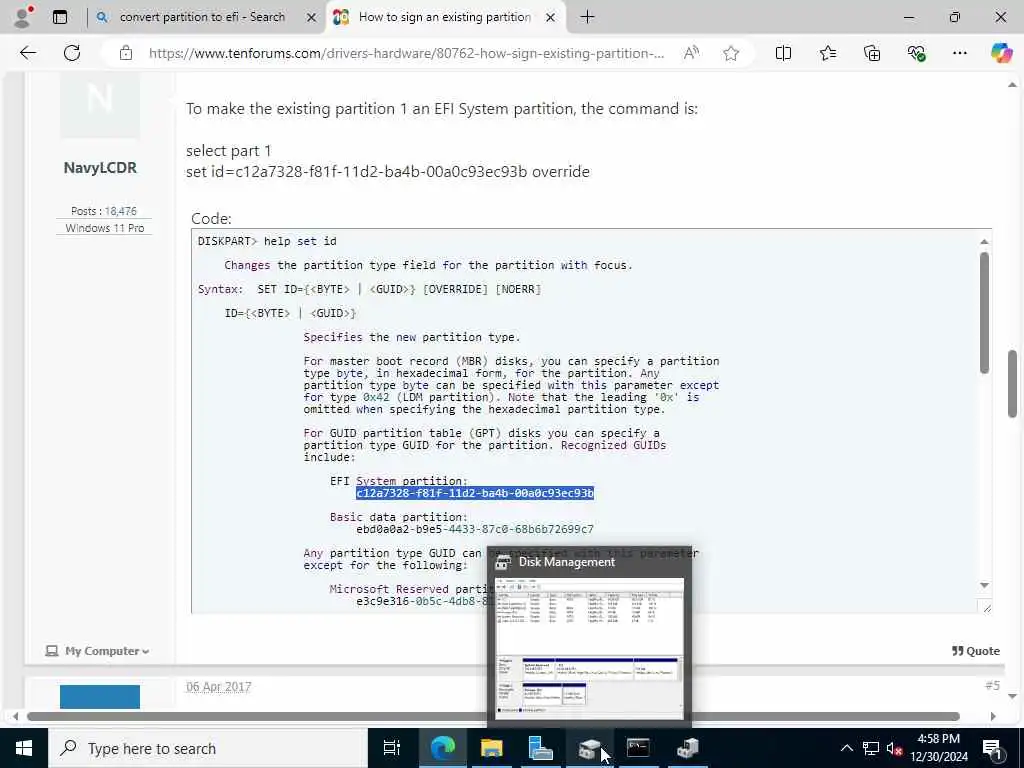The width and height of the screenshot is (1024, 768).
Task: Click NavyLCDR's avatar image
Action: coord(100,104)
